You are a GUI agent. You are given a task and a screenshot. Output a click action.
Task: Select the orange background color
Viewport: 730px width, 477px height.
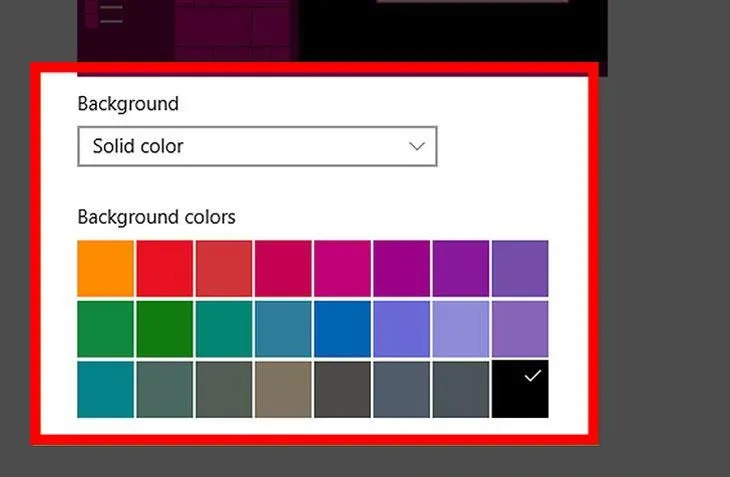click(x=105, y=268)
